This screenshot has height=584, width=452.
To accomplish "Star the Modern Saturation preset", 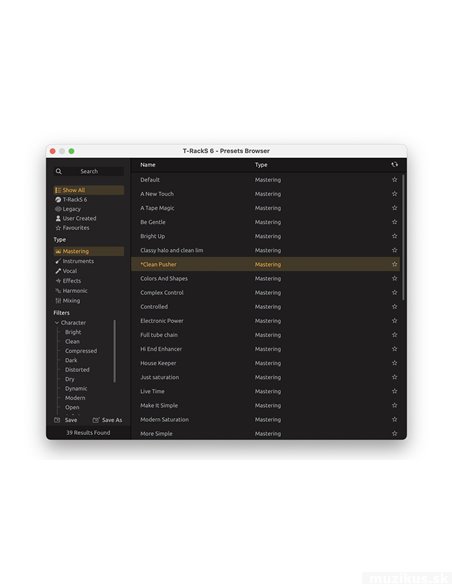I will click(394, 420).
